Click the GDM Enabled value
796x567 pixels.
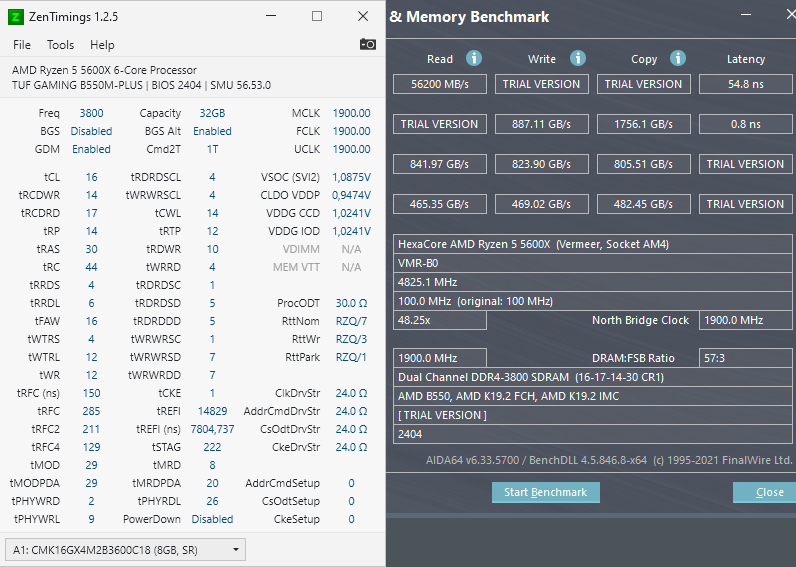(91, 149)
